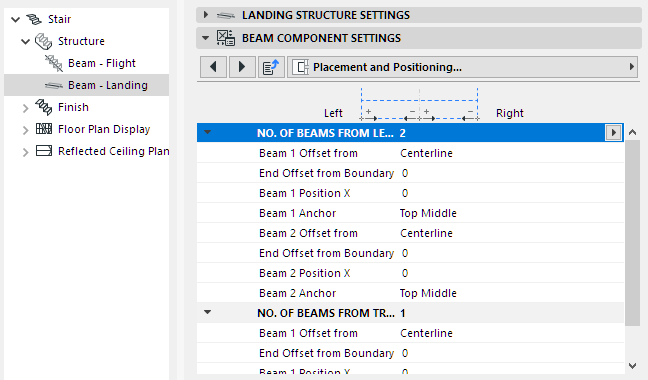Click the Placement and Positioning page icon
Screen dimensions: 648x380
point(300,67)
